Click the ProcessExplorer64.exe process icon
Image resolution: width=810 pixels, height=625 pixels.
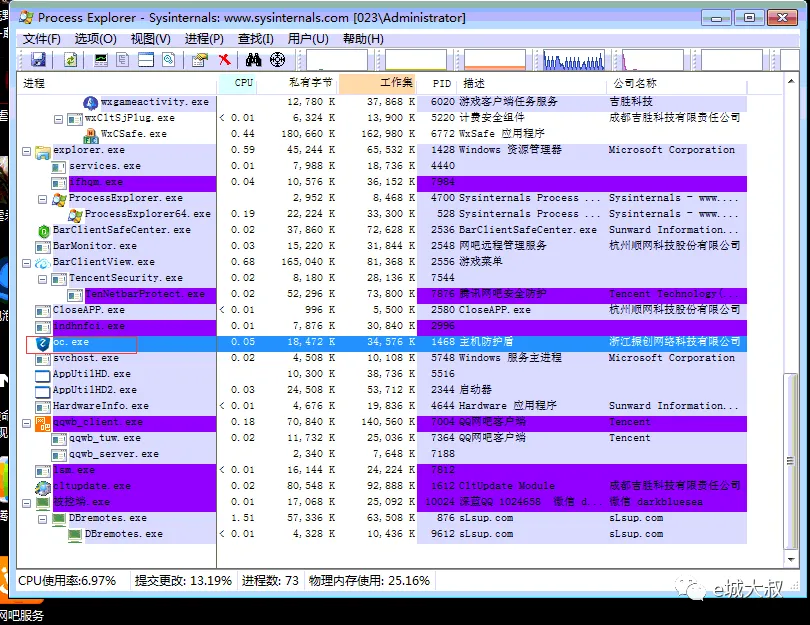(x=75, y=215)
